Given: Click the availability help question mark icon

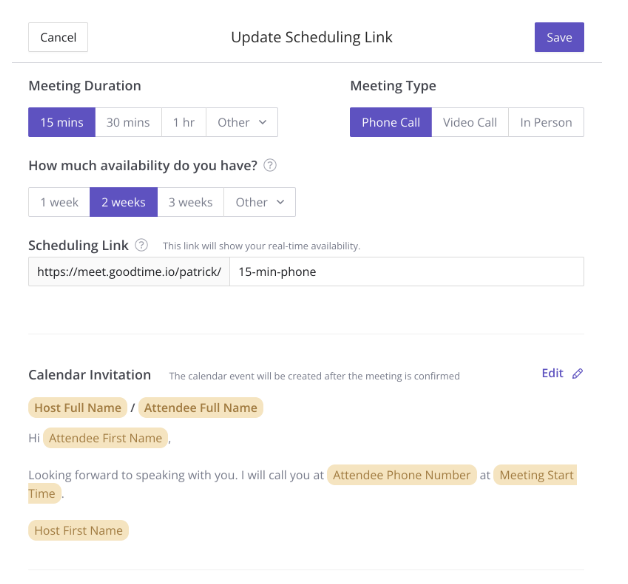Looking at the screenshot, I should [x=270, y=165].
